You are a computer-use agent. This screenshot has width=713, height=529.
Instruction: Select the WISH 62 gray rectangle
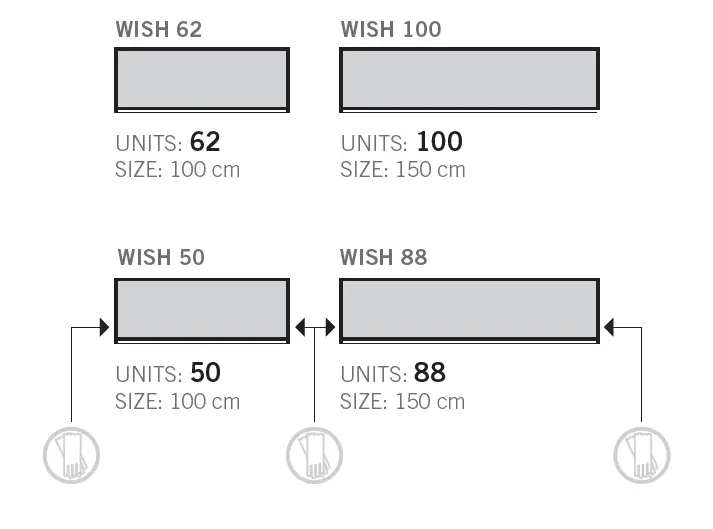202,79
